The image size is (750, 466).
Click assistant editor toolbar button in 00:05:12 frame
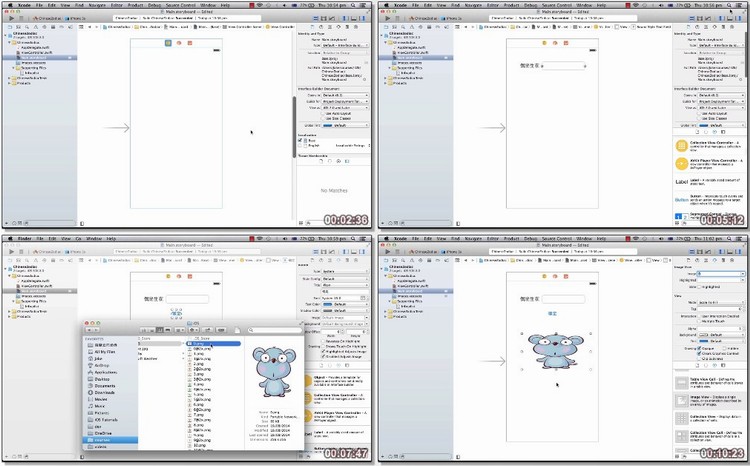point(700,18)
